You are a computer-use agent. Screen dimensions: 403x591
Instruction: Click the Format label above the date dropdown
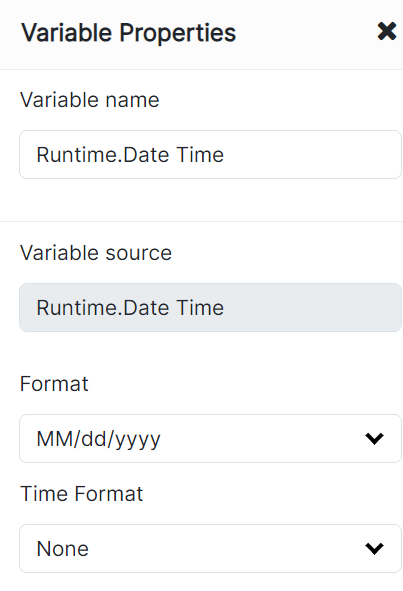click(54, 384)
